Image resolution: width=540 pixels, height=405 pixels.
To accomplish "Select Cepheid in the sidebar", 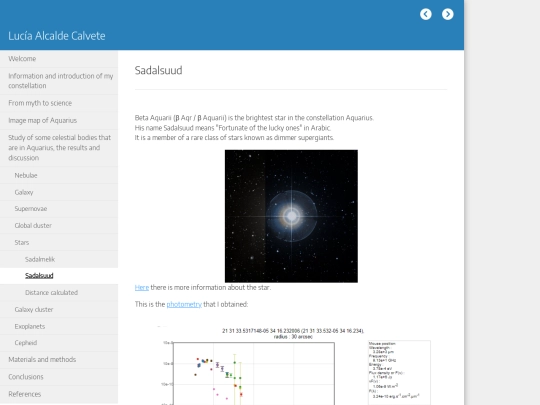I will point(59,343).
